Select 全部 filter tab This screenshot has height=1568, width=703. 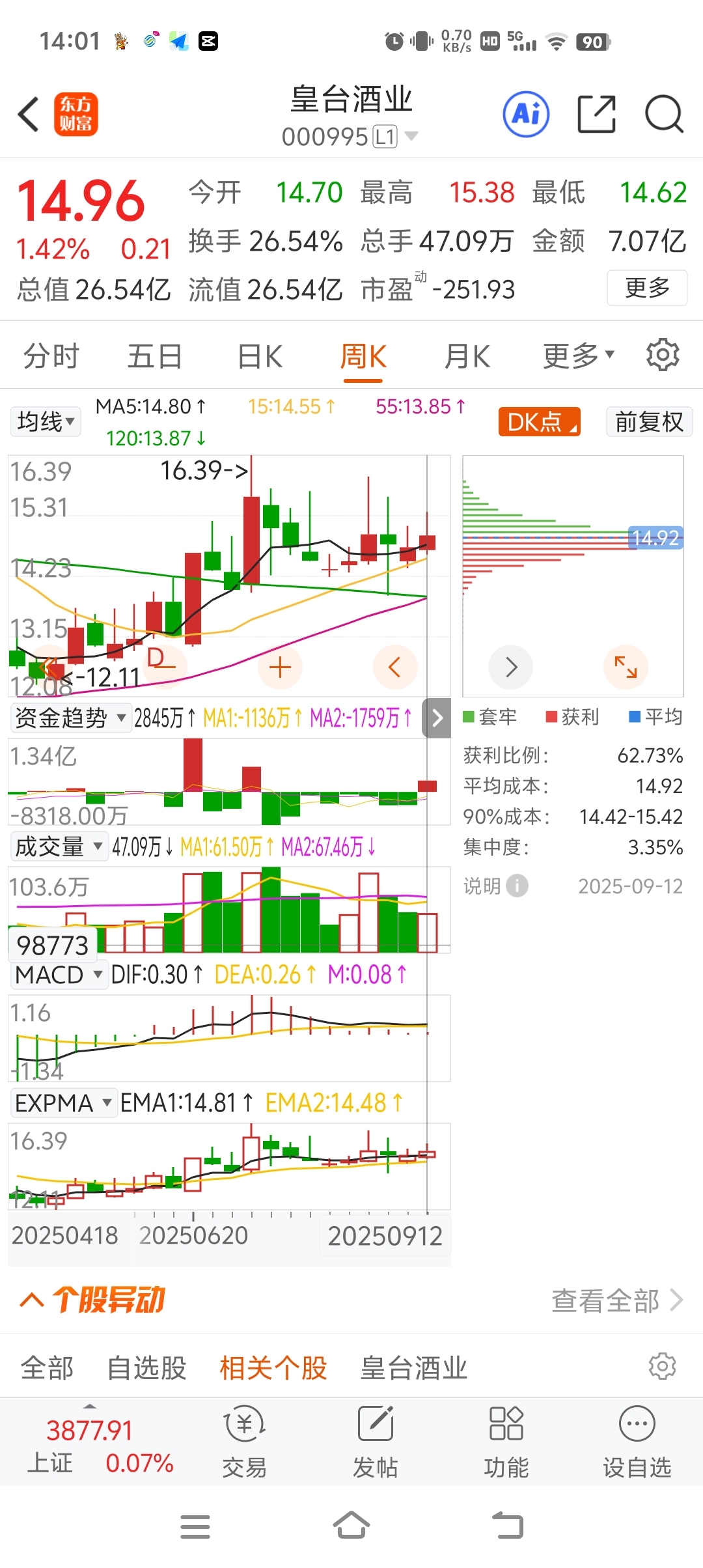[x=47, y=1367]
